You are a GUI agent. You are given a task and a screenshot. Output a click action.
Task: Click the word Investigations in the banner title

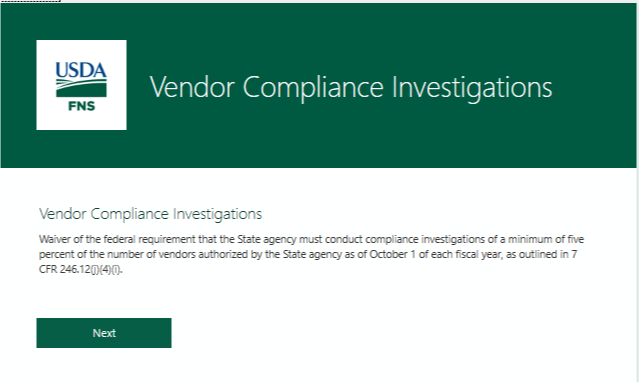[x=472, y=88]
